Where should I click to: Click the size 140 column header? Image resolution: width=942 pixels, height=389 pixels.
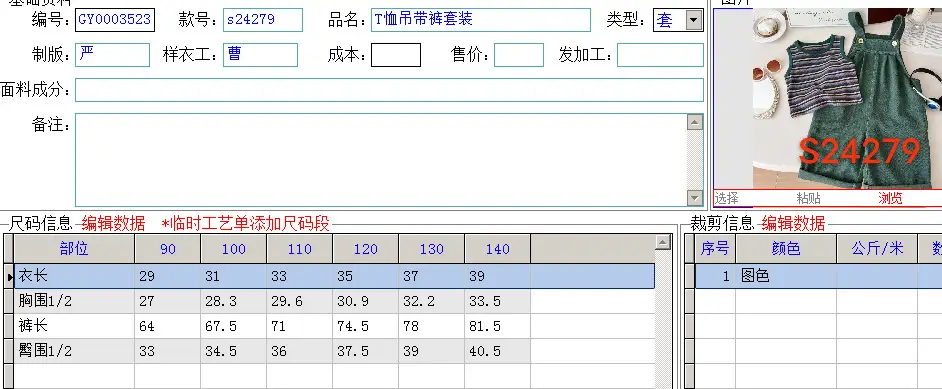tap(497, 249)
